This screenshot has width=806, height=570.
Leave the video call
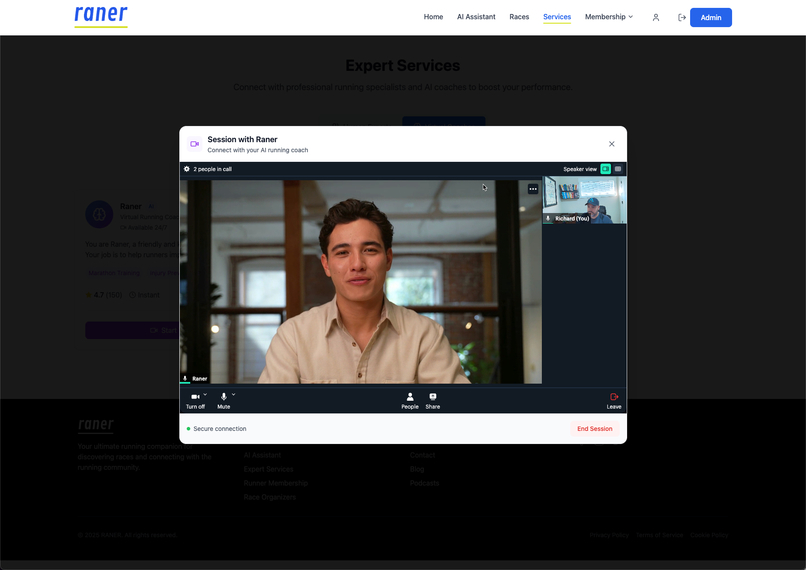pyautogui.click(x=614, y=400)
